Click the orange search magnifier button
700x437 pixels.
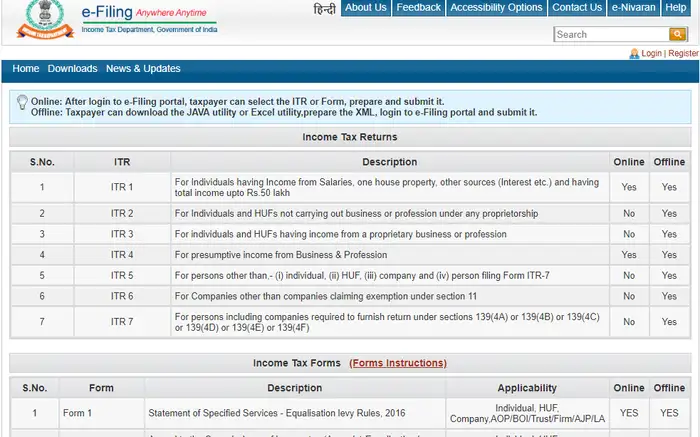point(678,34)
